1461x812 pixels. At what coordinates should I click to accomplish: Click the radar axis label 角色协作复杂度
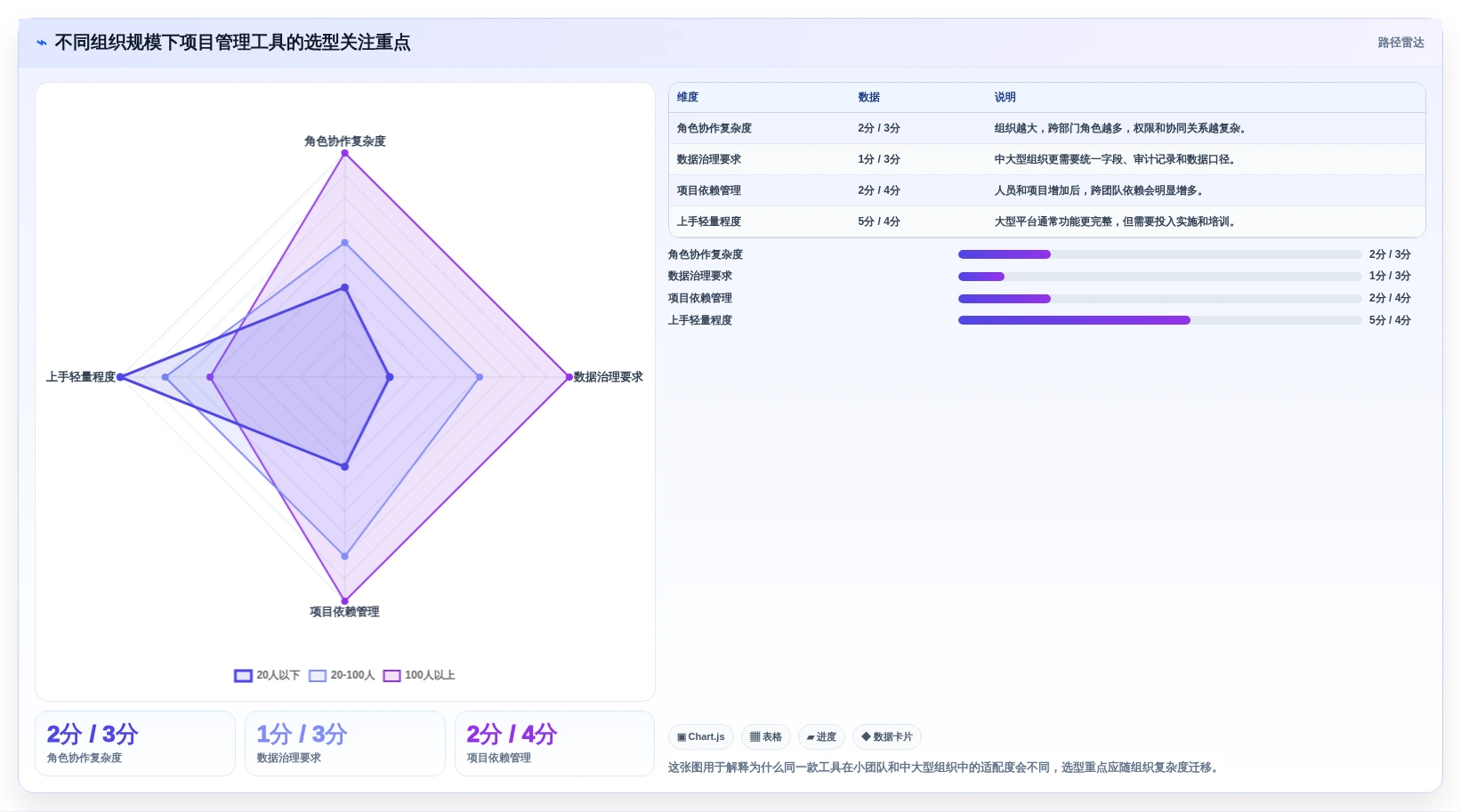coord(345,141)
